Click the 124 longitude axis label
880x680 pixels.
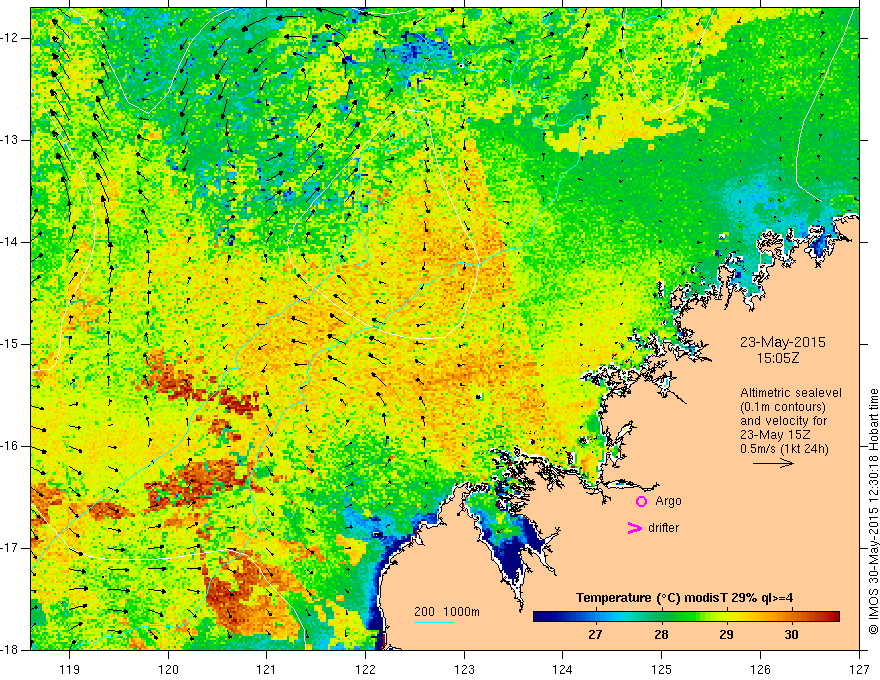click(x=563, y=669)
